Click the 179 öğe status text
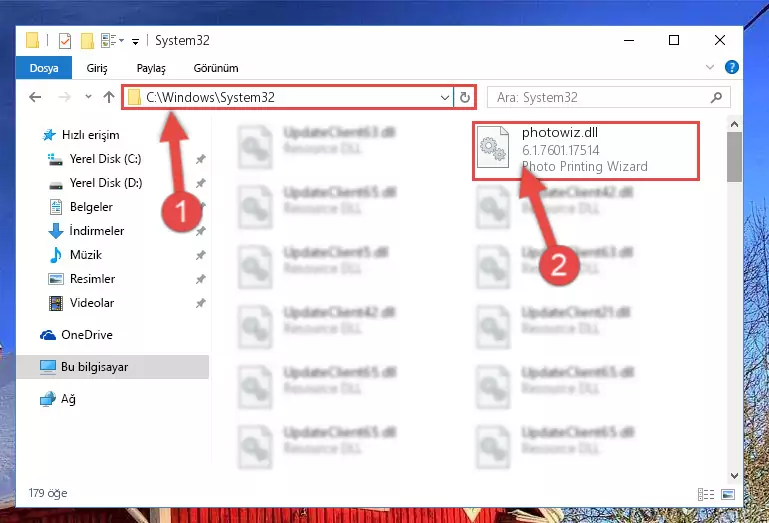Viewport: 769px width, 523px height. [48, 493]
